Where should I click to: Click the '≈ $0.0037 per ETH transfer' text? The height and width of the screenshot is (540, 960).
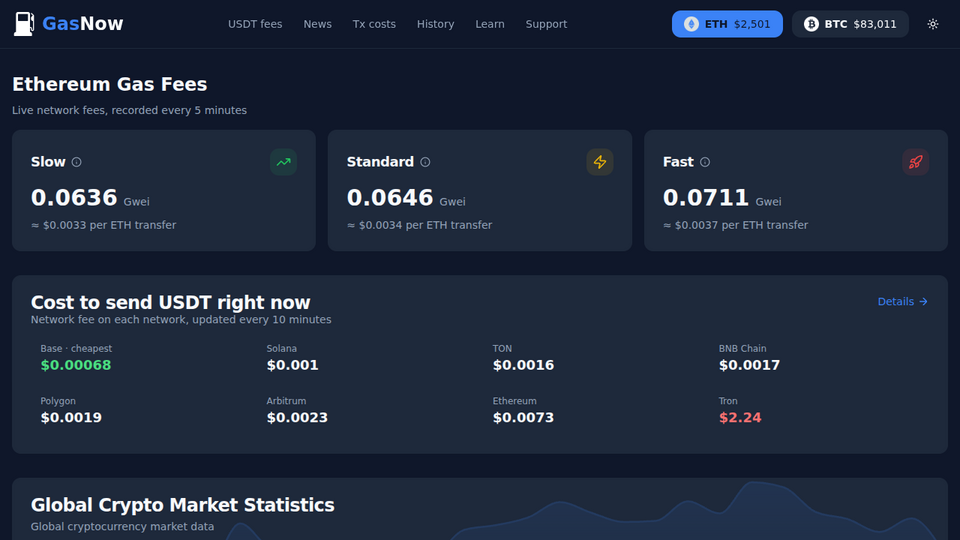(735, 225)
